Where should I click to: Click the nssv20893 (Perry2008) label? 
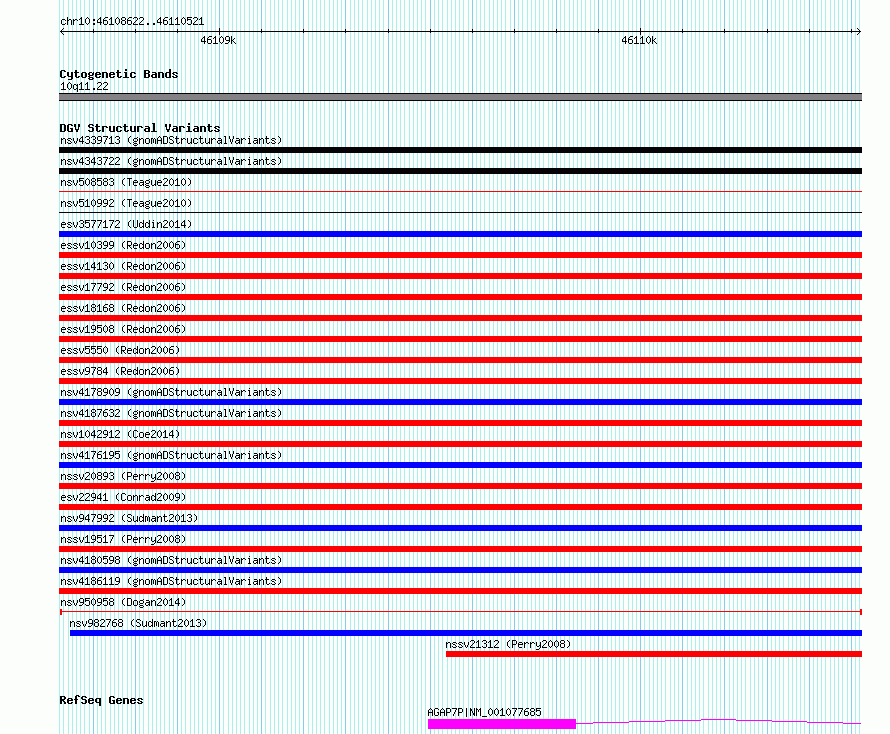[x=123, y=476]
